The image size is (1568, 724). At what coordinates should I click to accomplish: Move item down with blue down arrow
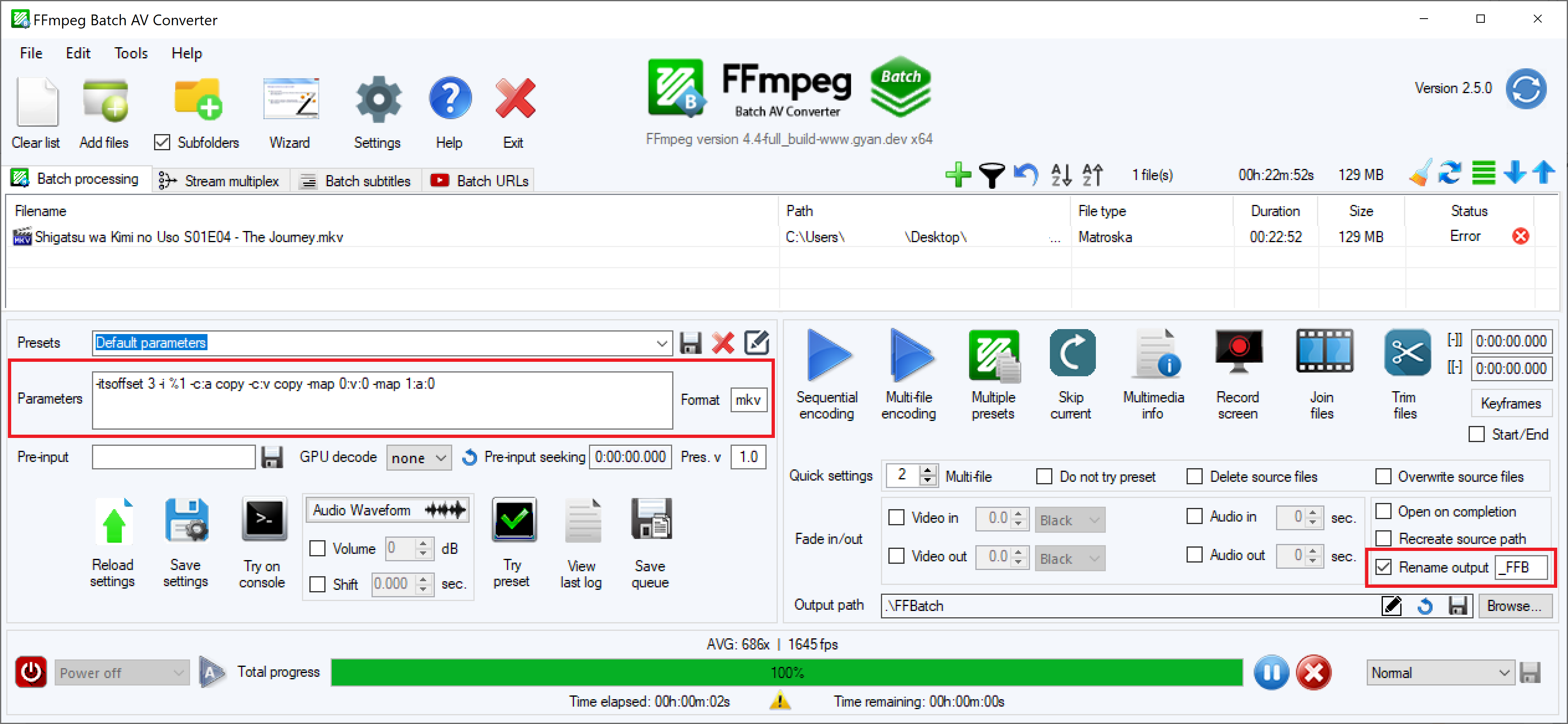tap(1515, 173)
